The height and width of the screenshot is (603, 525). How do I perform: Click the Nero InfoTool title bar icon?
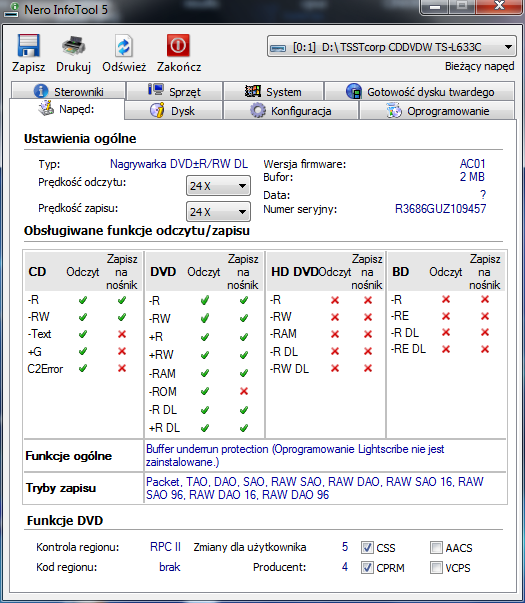(12, 10)
